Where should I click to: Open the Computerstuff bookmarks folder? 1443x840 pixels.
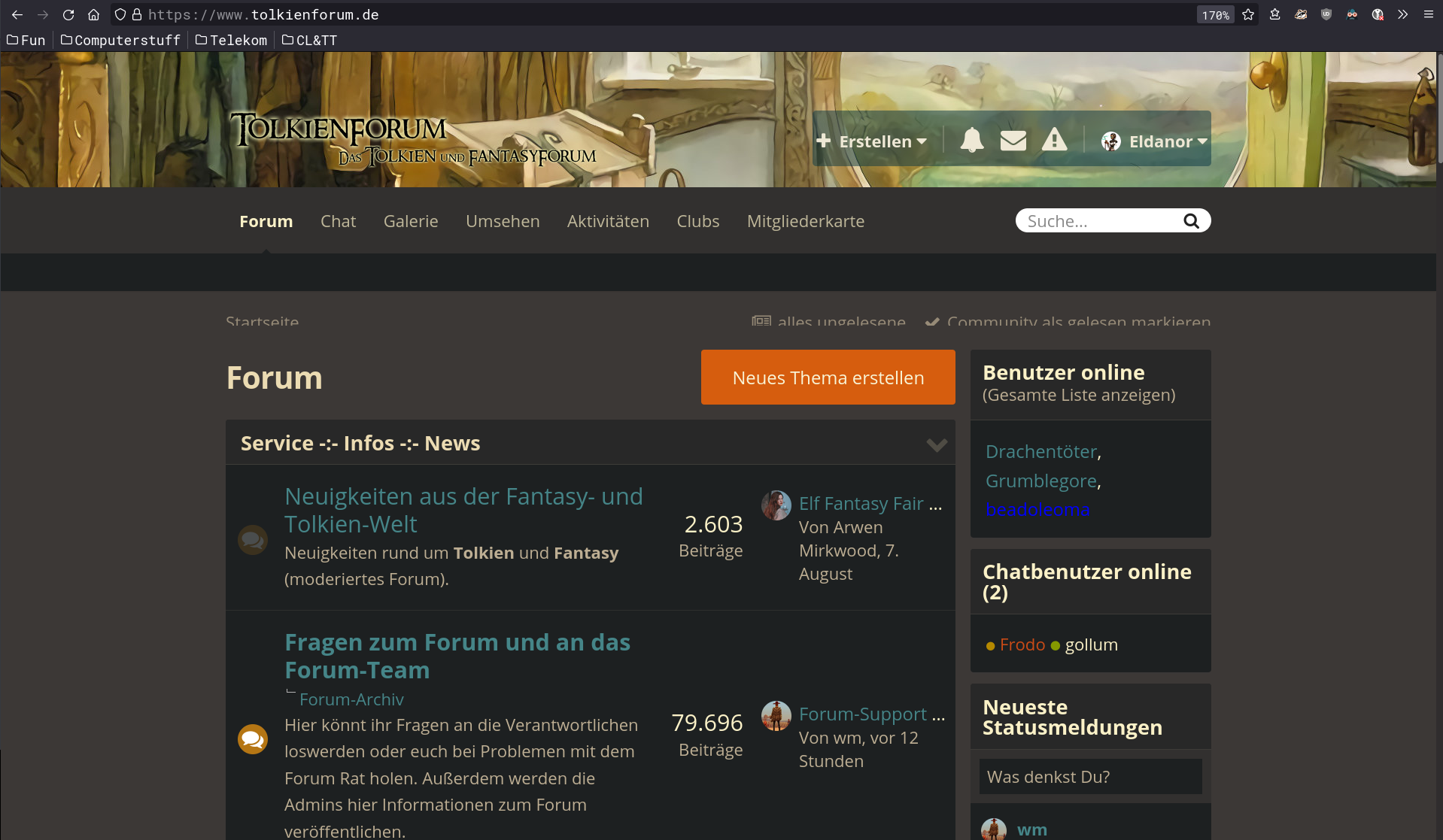[x=120, y=40]
